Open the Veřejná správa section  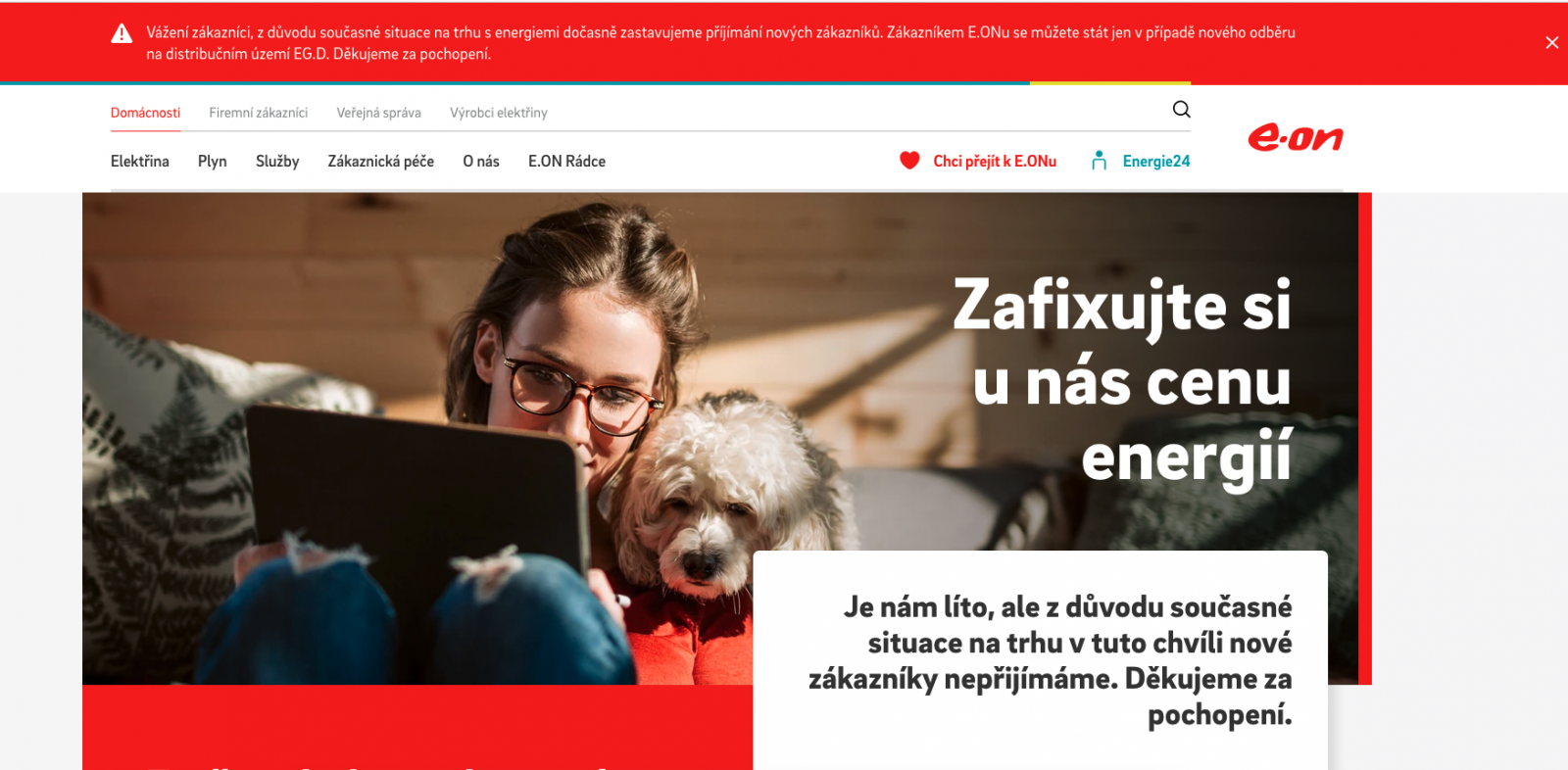click(378, 113)
